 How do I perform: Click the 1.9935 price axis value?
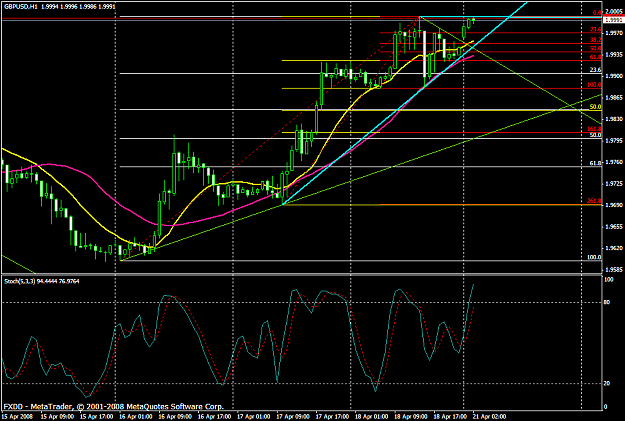(614, 54)
